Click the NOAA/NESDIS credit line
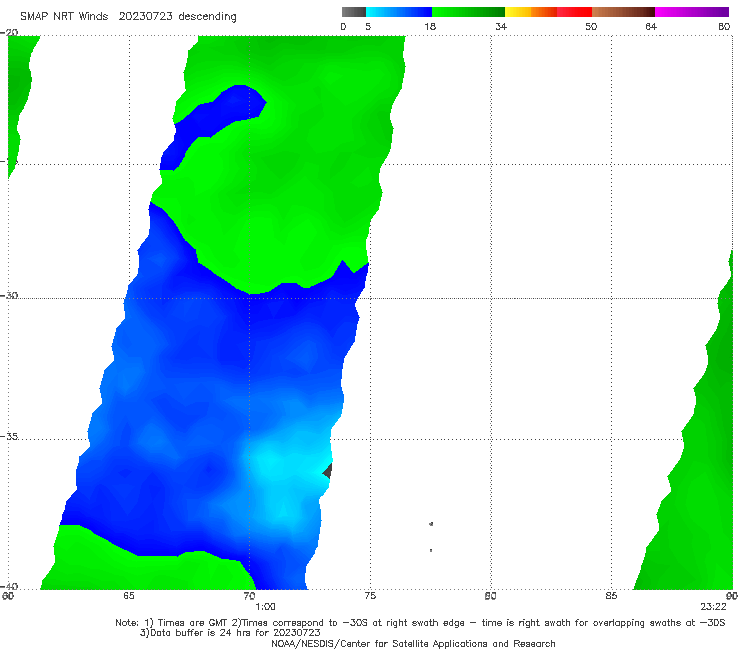Image resolution: width=740 pixels, height=650 pixels. click(413, 643)
